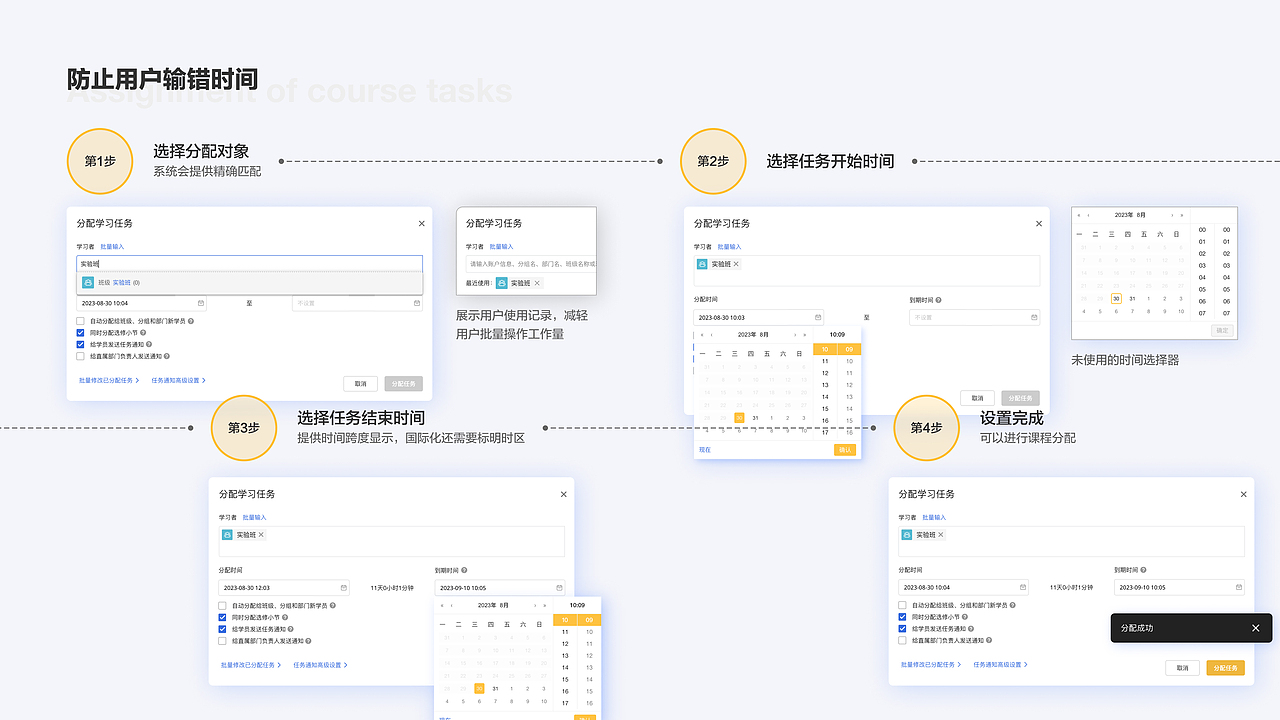1280x720 pixels.
Task: Remove the 实验班 tag with its × icon
Action: click(736, 264)
